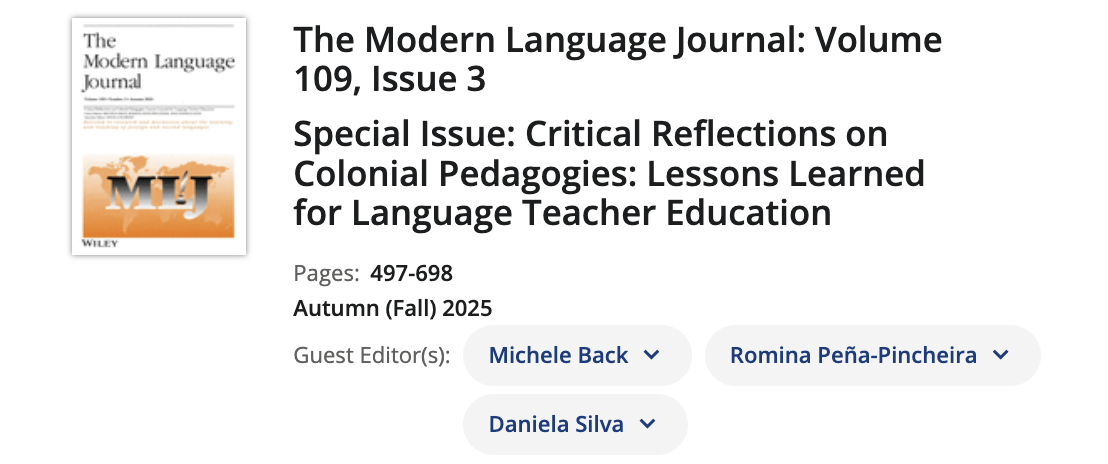Click the chevron next to Romina Peña-Pincheira
This screenshot has height=464, width=1108.
(x=1000, y=355)
